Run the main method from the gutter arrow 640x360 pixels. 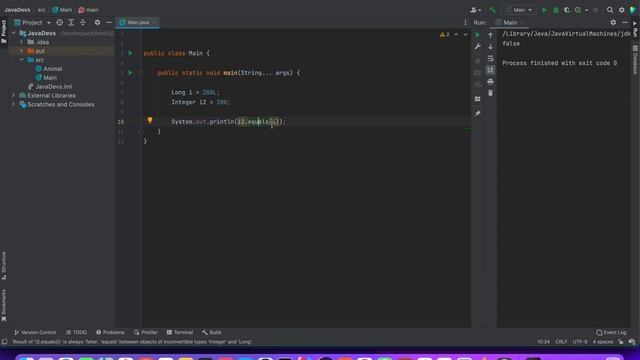(x=131, y=73)
